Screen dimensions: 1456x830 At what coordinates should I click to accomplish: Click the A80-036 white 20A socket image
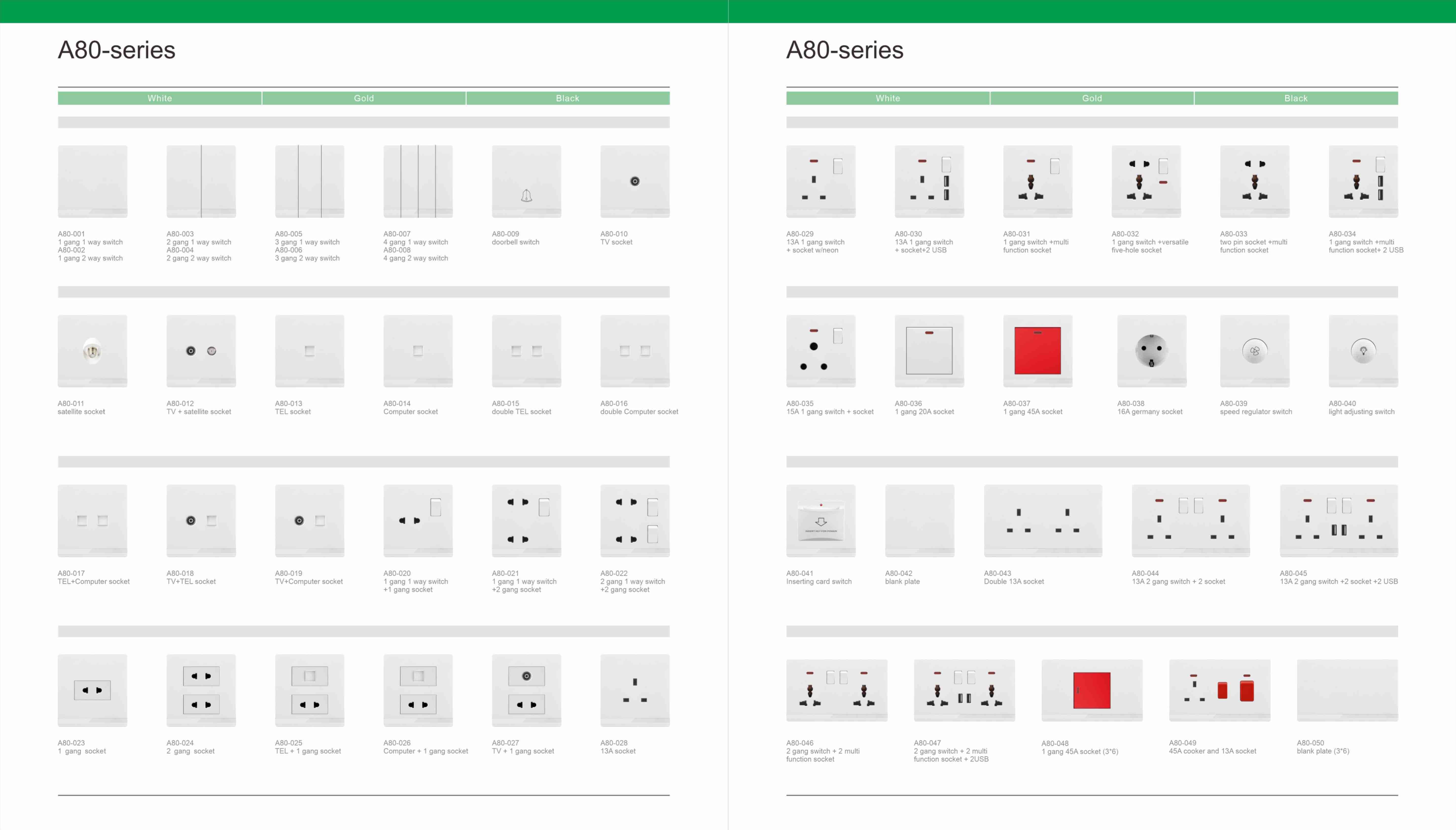tap(929, 351)
